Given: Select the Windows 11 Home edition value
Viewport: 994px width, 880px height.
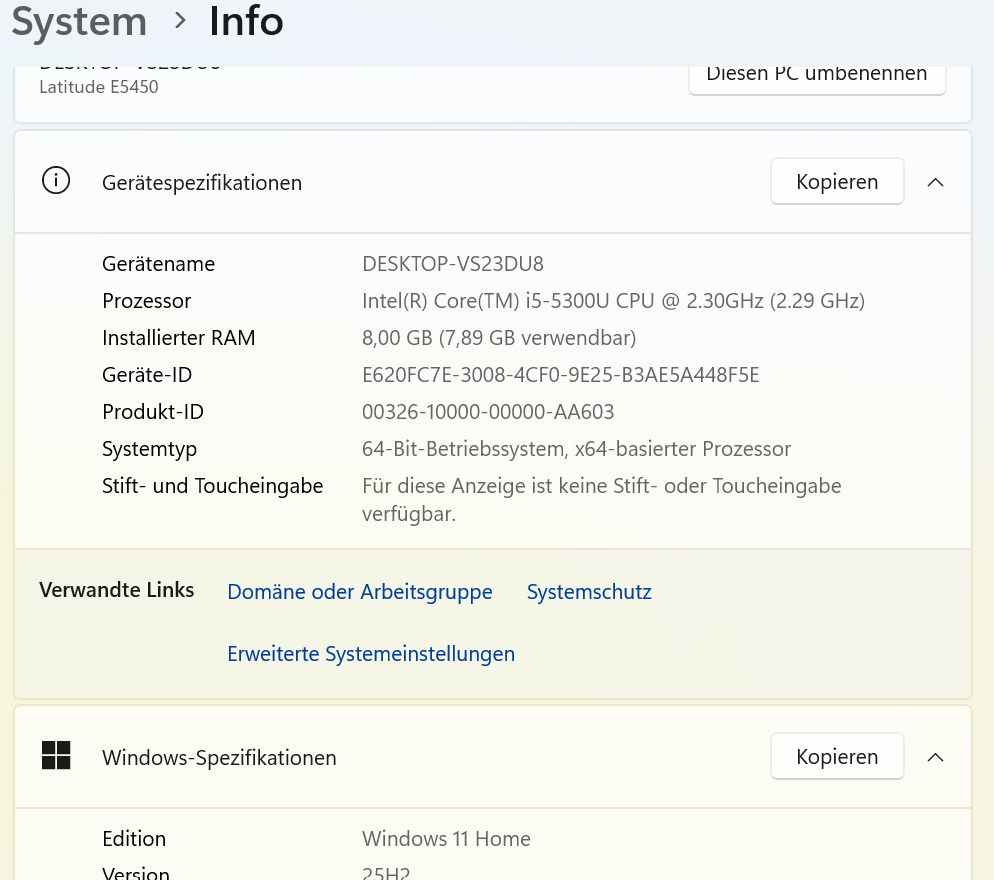Looking at the screenshot, I should (446, 839).
